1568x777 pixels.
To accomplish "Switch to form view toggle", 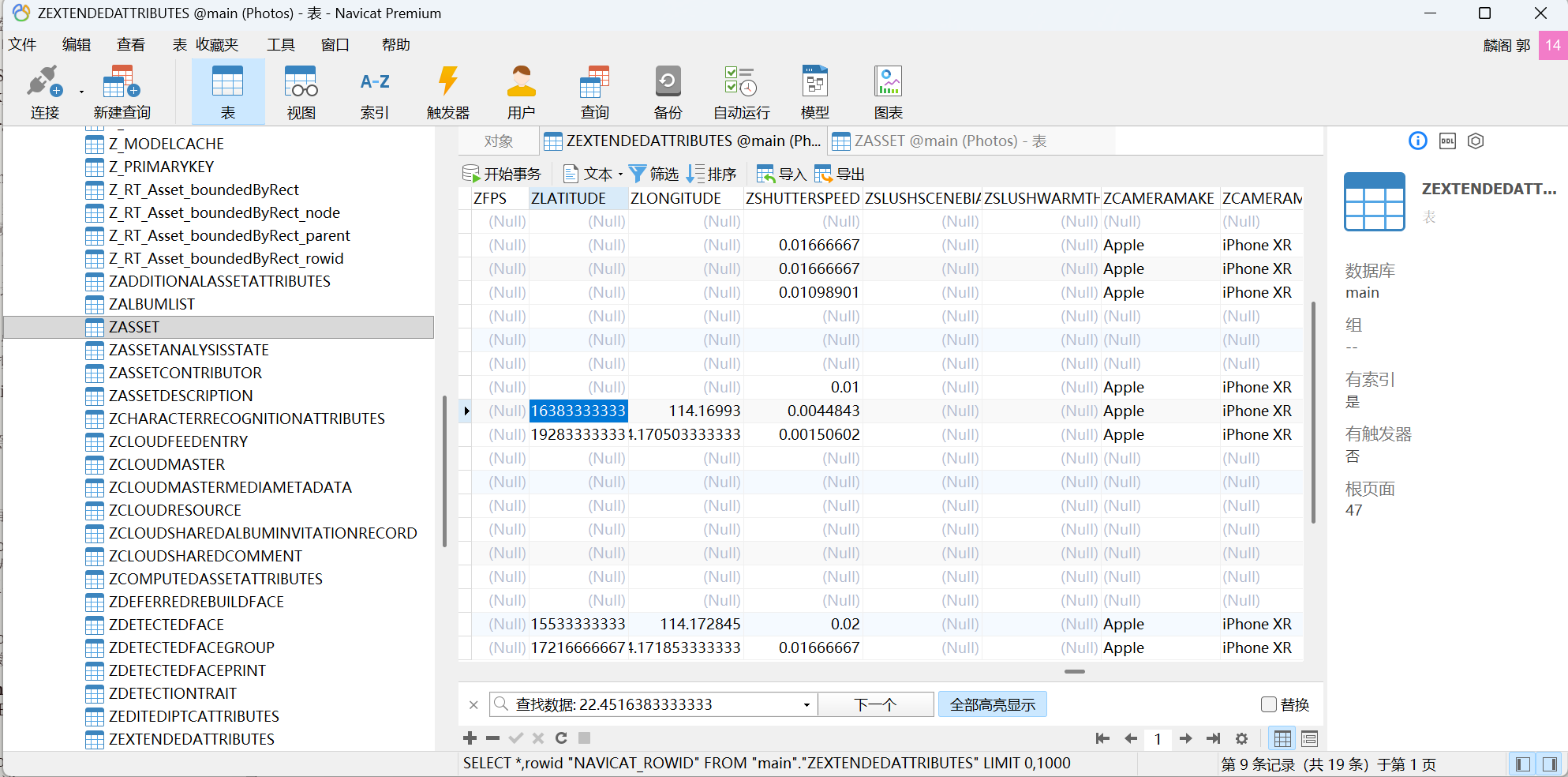I will pyautogui.click(x=1309, y=739).
